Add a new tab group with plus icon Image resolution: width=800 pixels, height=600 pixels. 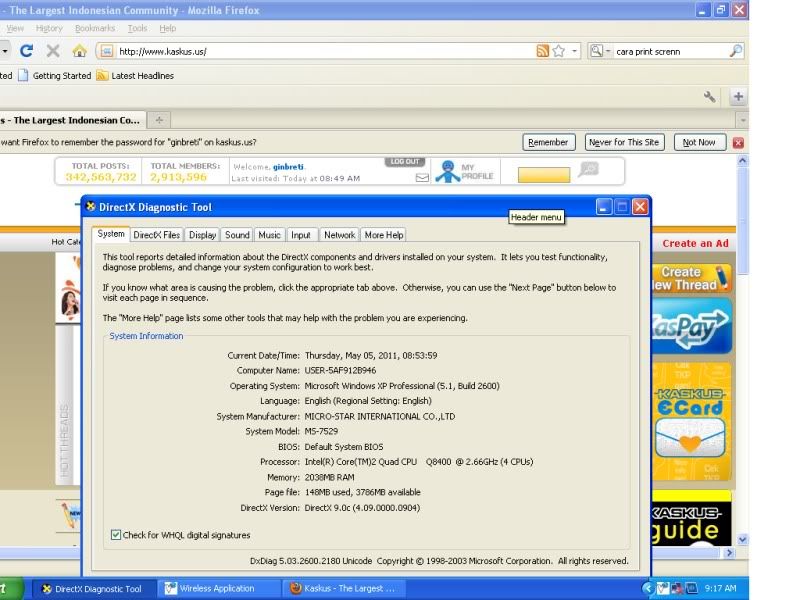coord(738,96)
